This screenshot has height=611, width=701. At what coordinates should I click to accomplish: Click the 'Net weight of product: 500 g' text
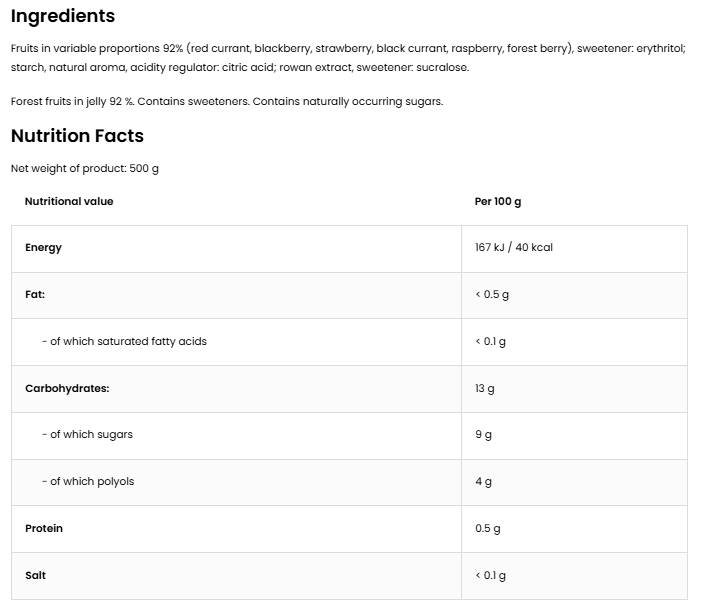coord(85,168)
